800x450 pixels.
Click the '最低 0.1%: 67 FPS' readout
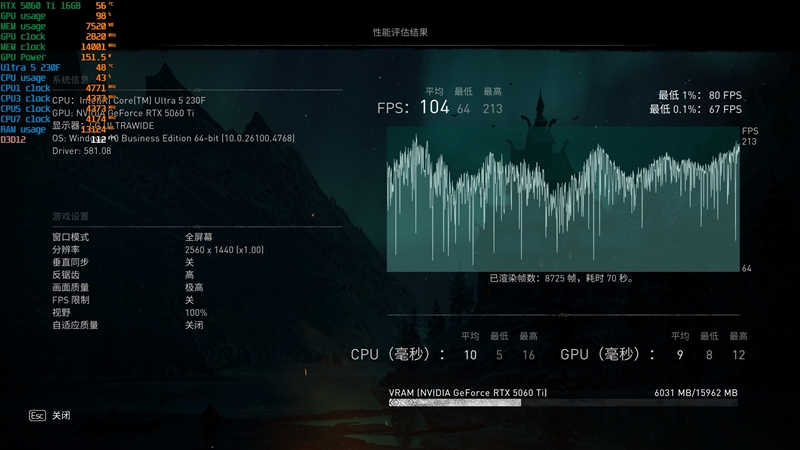tap(695, 109)
